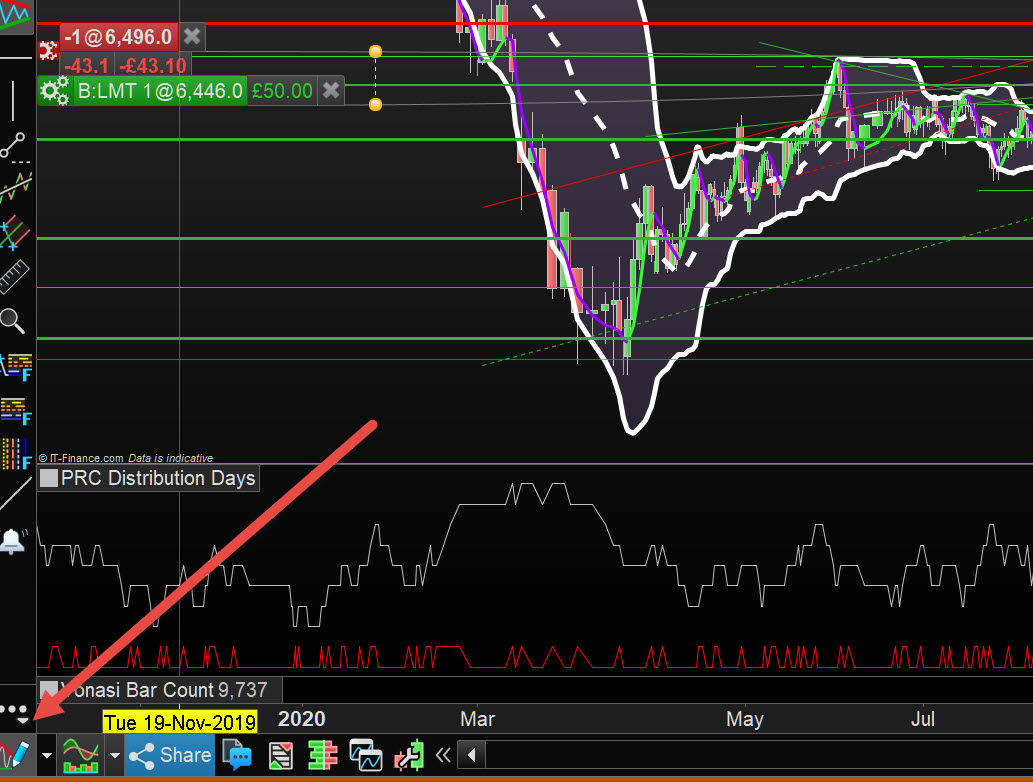Image resolution: width=1033 pixels, height=782 pixels.
Task: Open settings gears for B:LMT order
Action: pos(54,90)
